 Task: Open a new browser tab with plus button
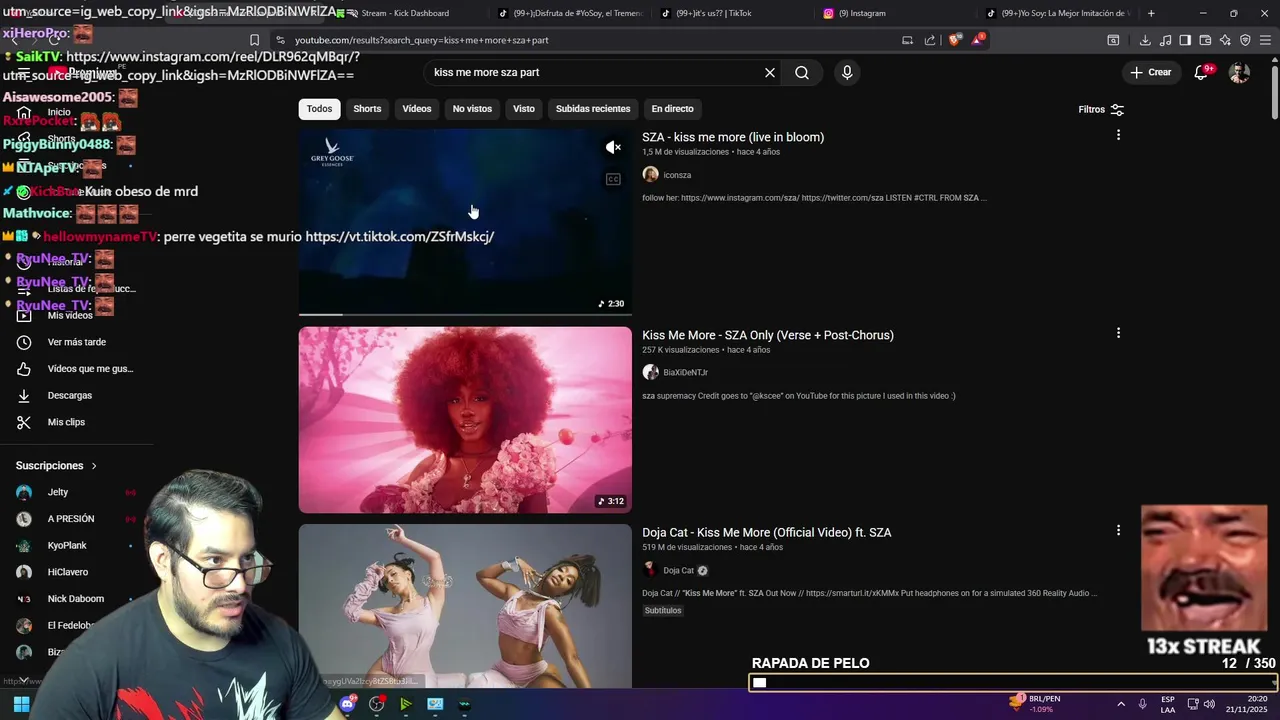pyautogui.click(x=1151, y=13)
